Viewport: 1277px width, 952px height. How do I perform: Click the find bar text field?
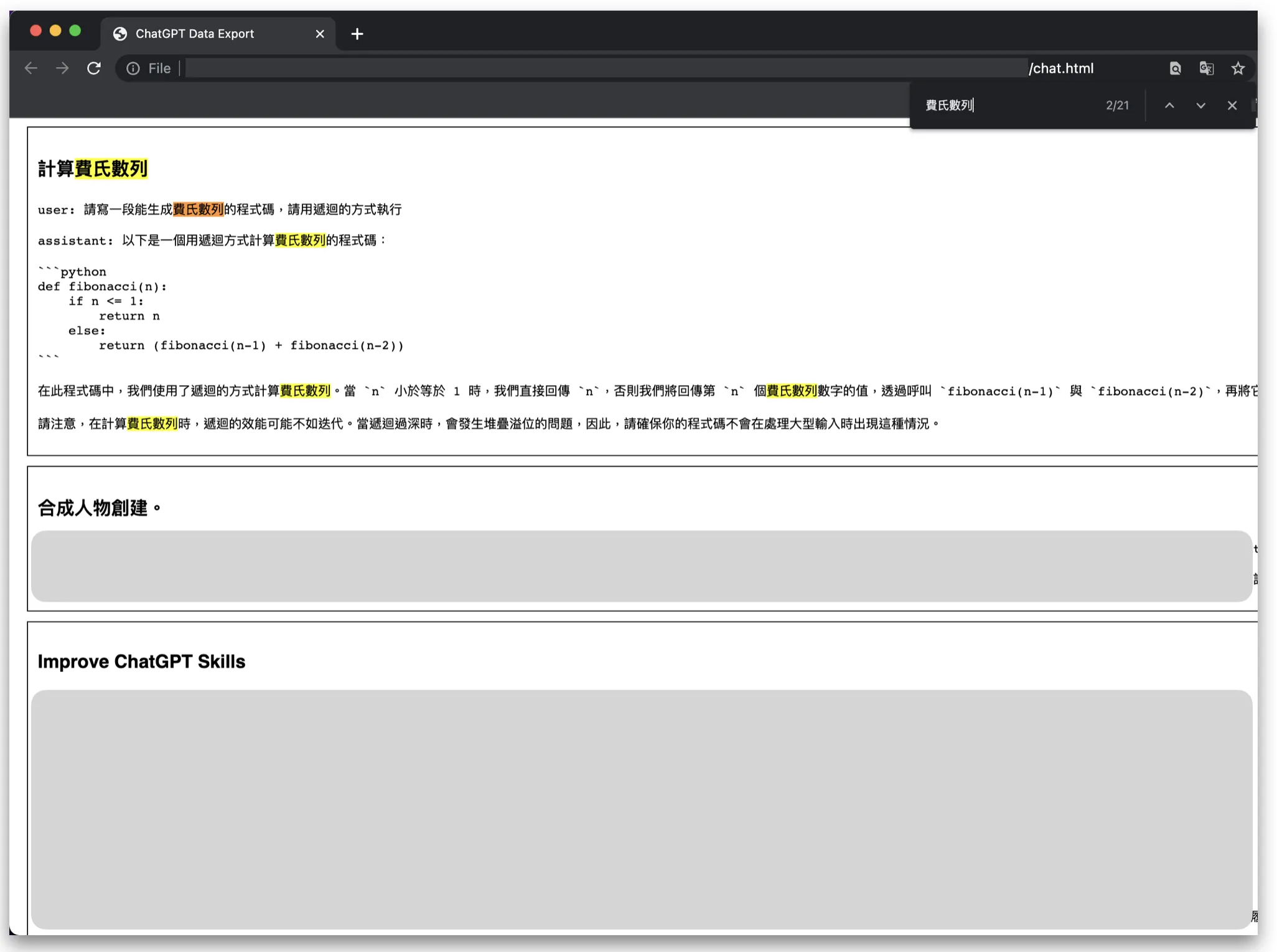1008,106
